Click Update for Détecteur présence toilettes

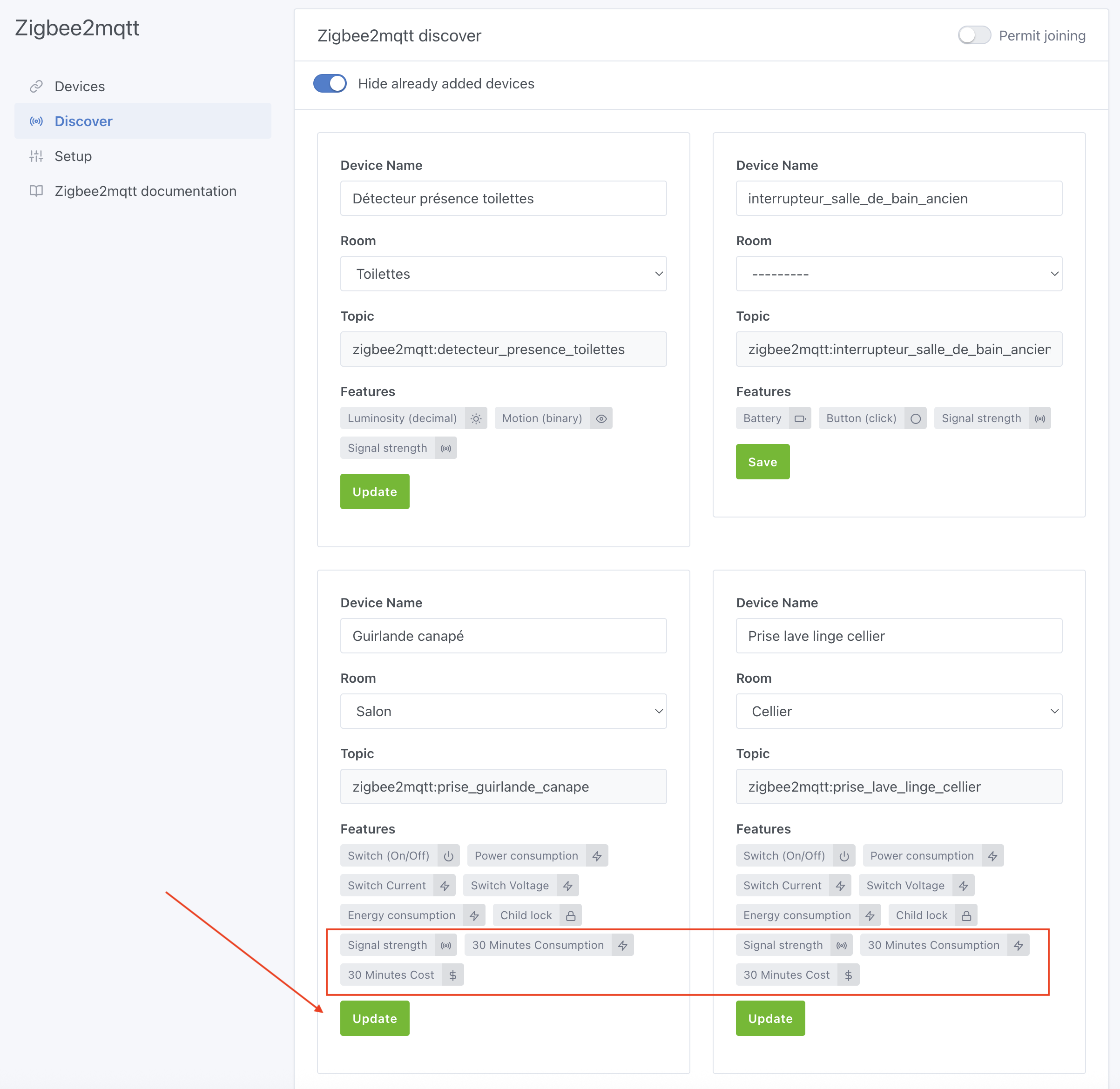pos(375,491)
